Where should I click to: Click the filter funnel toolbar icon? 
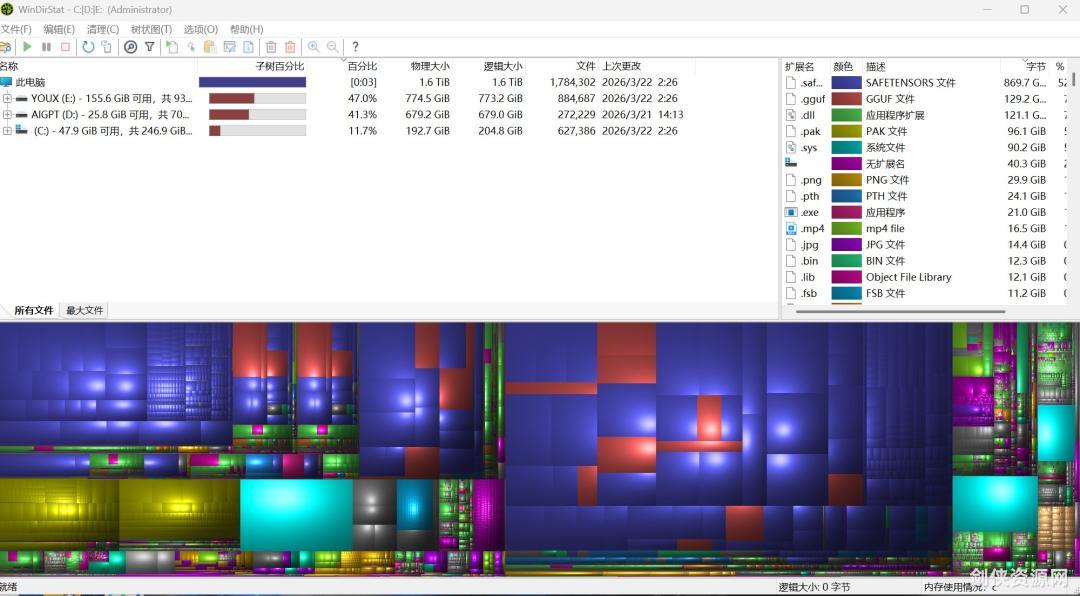(x=150, y=47)
